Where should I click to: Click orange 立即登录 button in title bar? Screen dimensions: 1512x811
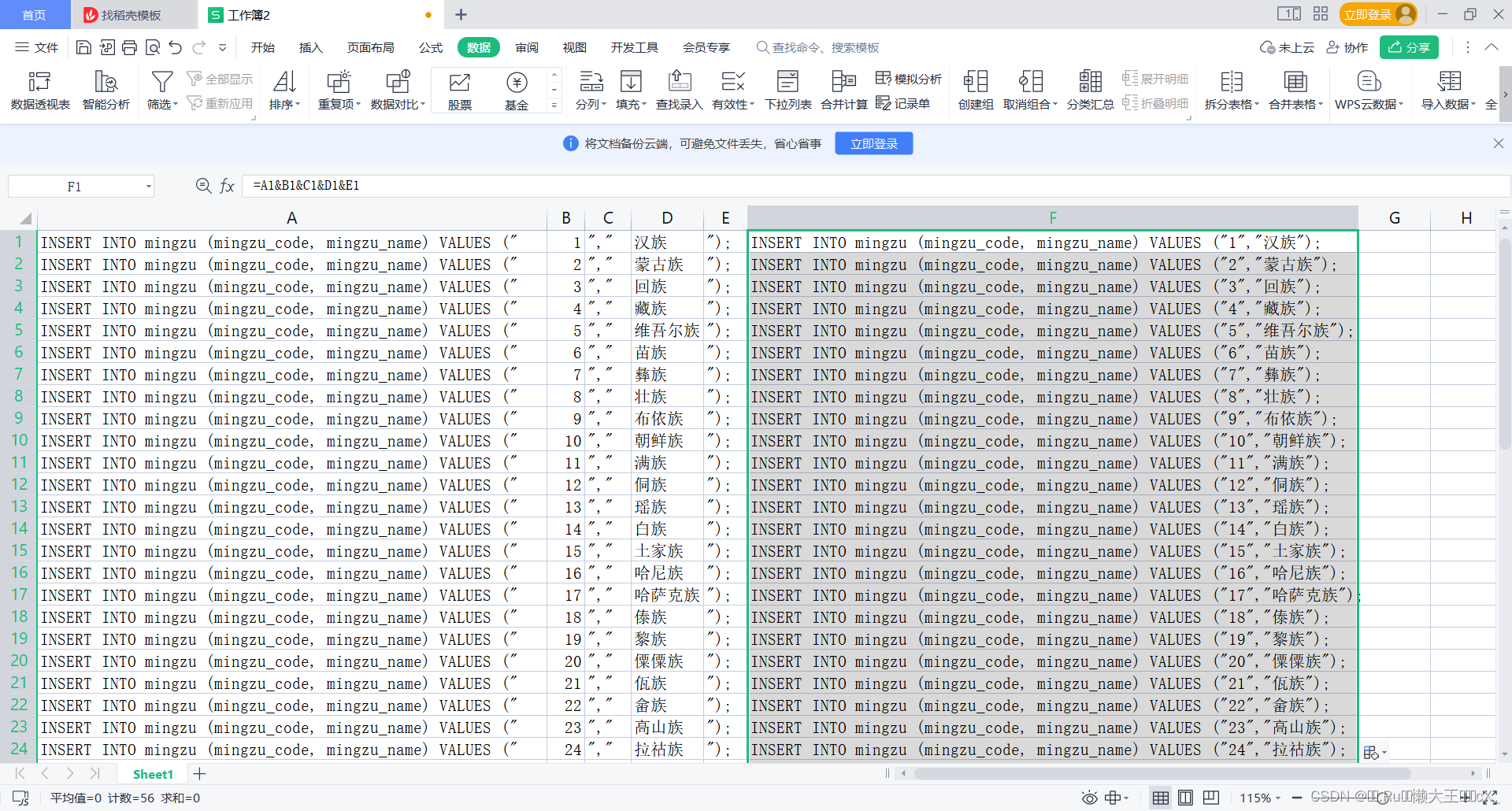click(1378, 14)
